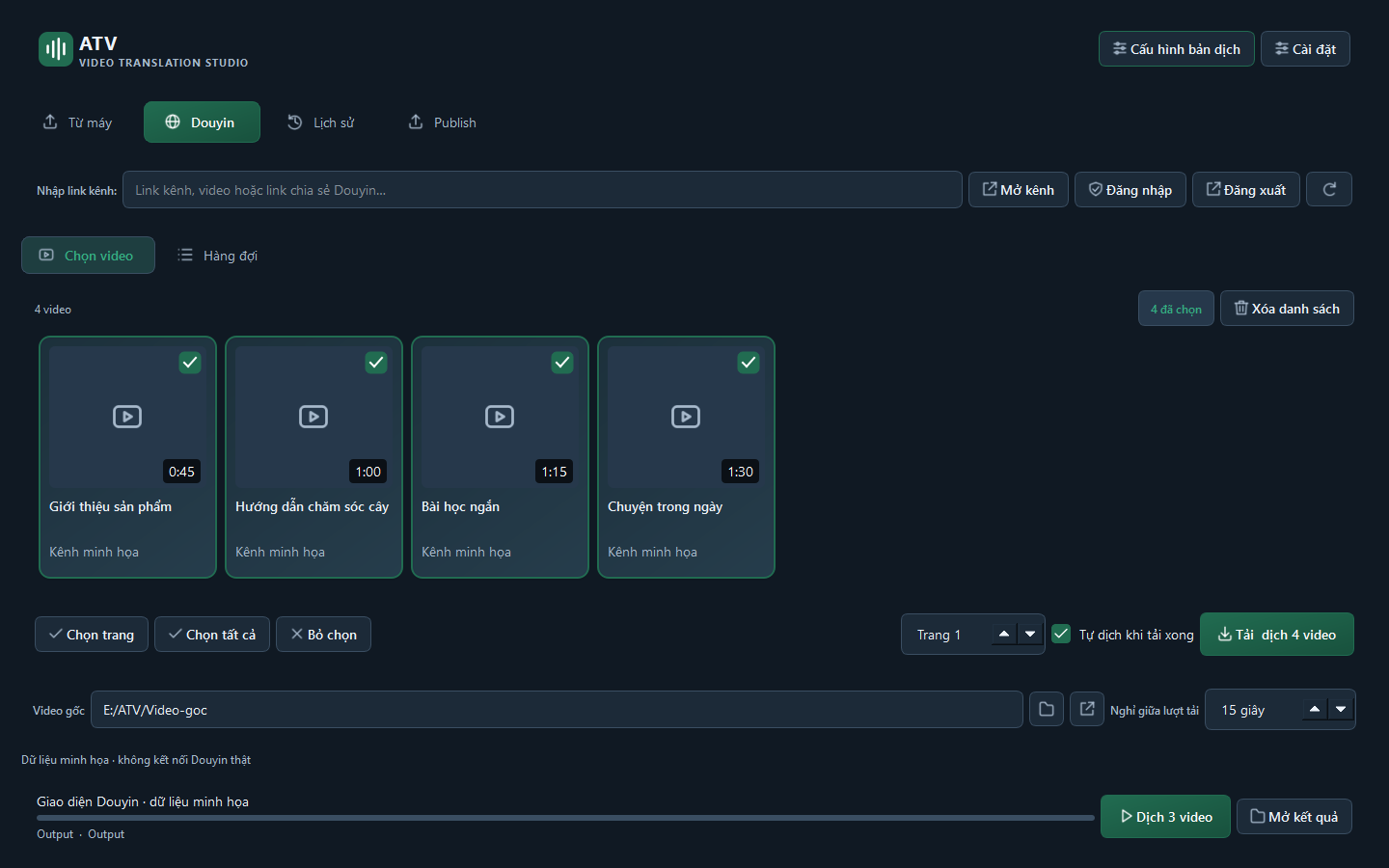Increase the Trang page number
1389x868 pixels.
coord(1004,635)
